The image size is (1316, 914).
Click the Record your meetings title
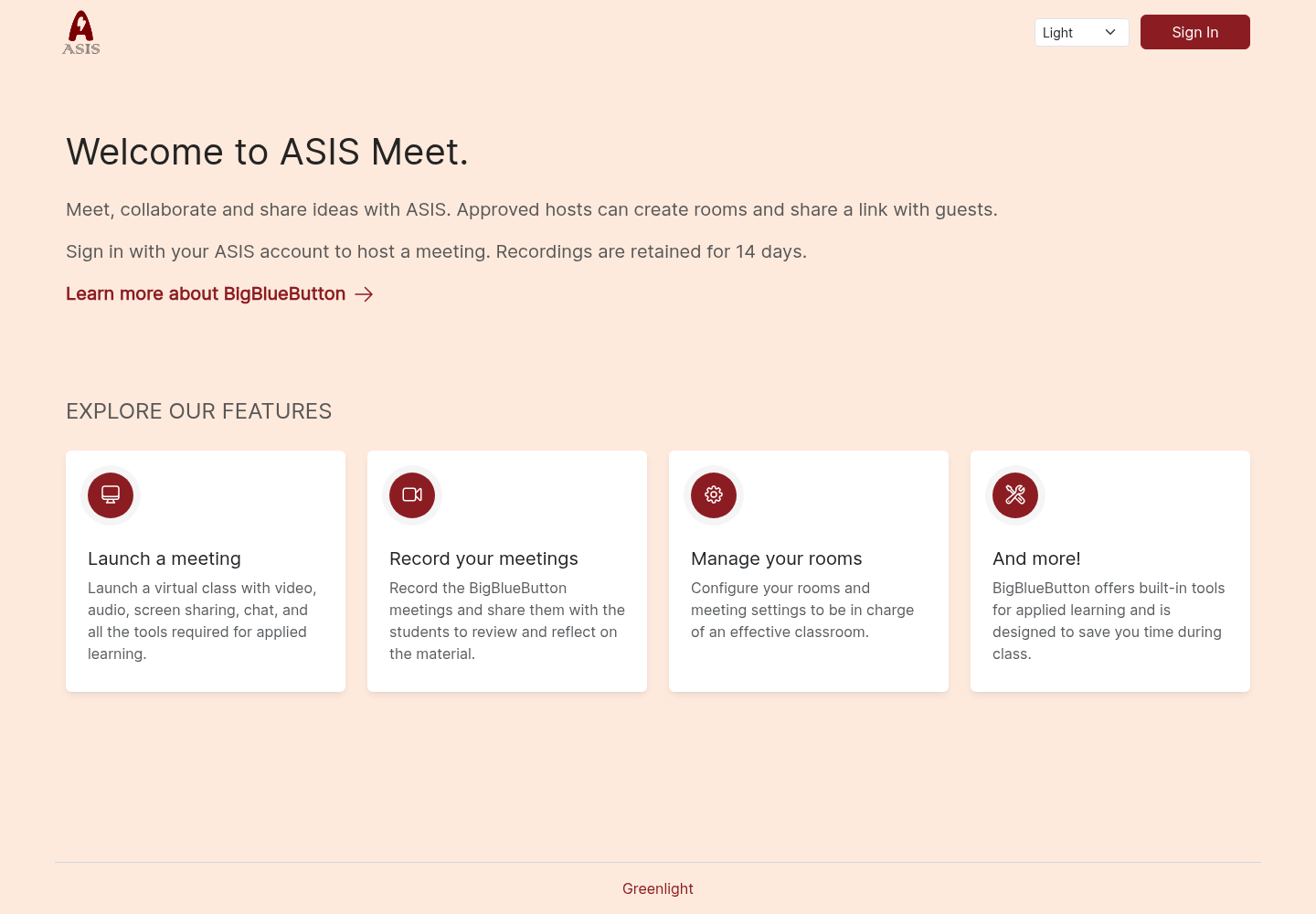483,558
